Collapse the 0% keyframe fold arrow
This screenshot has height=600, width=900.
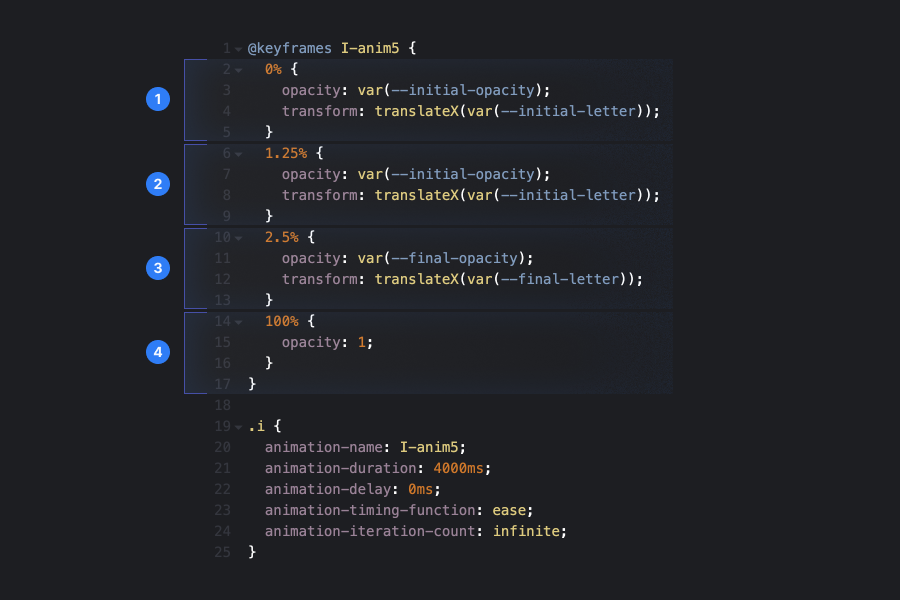coord(238,71)
